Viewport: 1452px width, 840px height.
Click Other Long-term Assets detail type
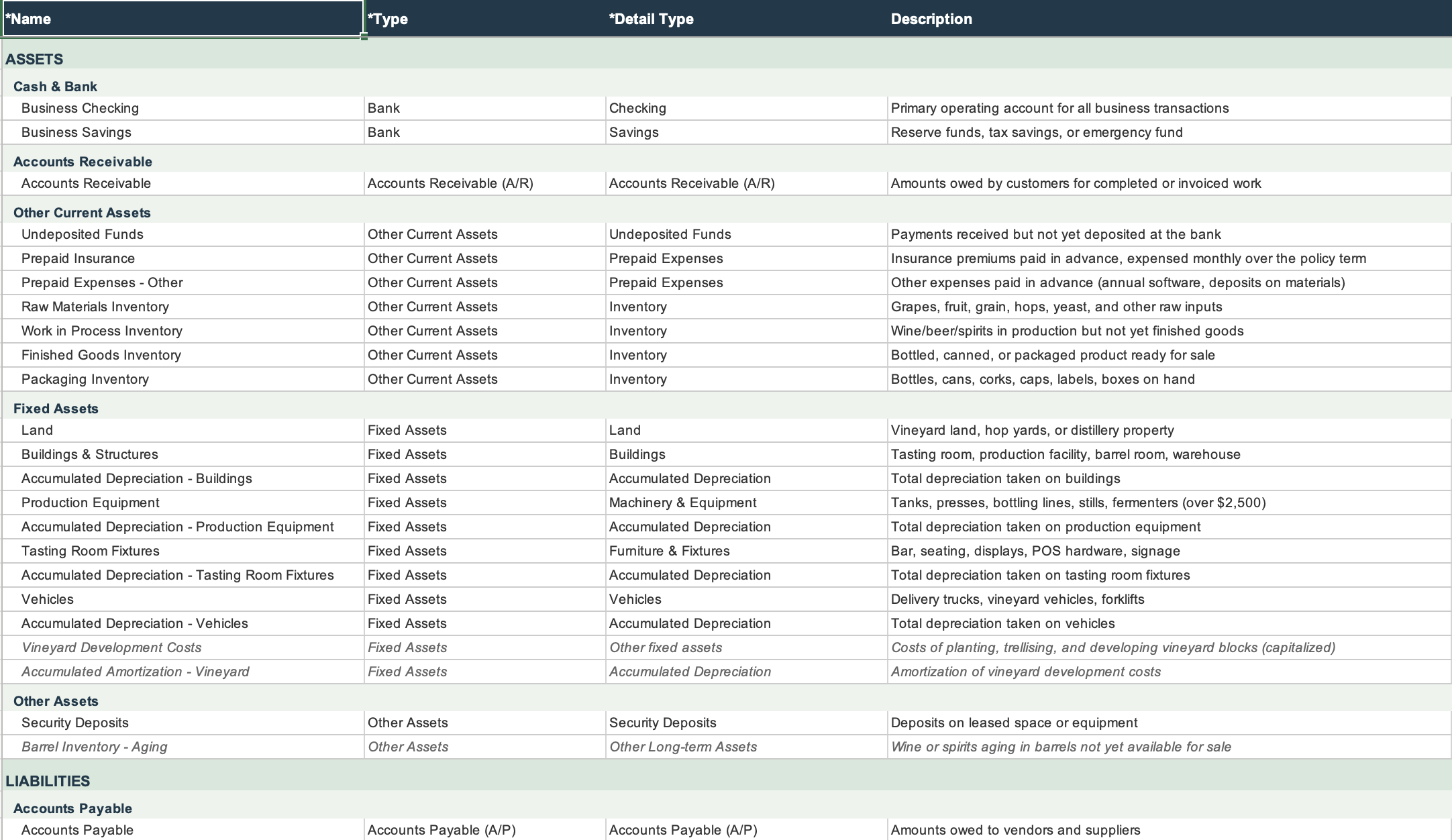[747, 747]
